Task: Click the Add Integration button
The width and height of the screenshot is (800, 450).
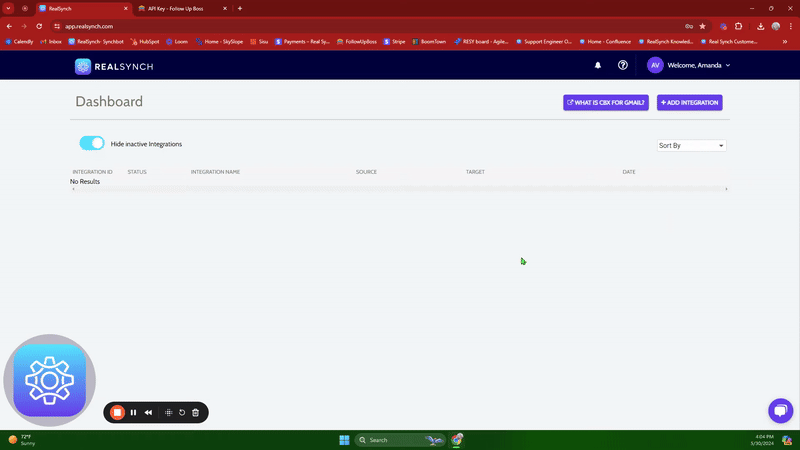Action: (689, 102)
